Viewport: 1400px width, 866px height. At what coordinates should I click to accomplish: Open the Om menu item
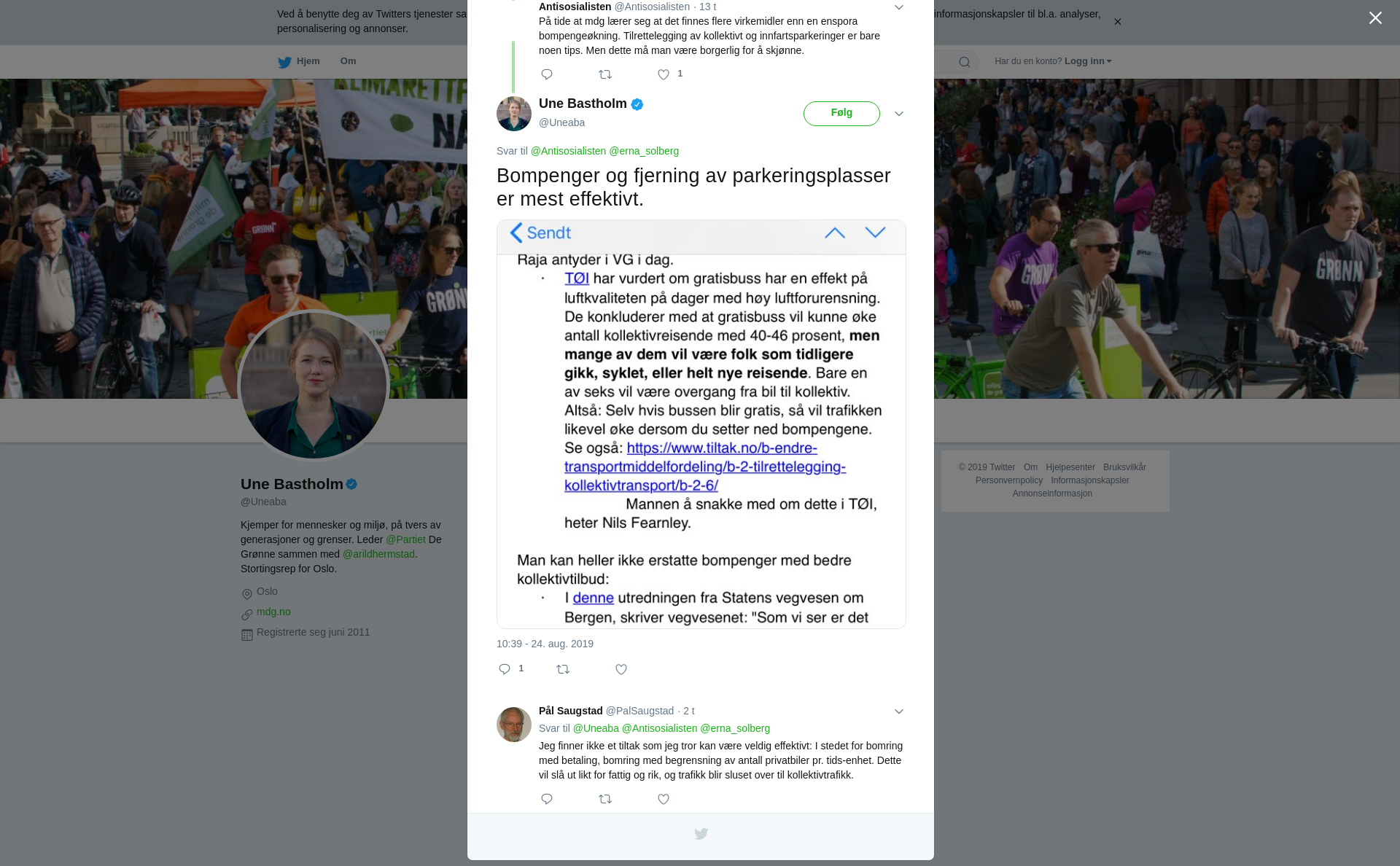coord(348,61)
